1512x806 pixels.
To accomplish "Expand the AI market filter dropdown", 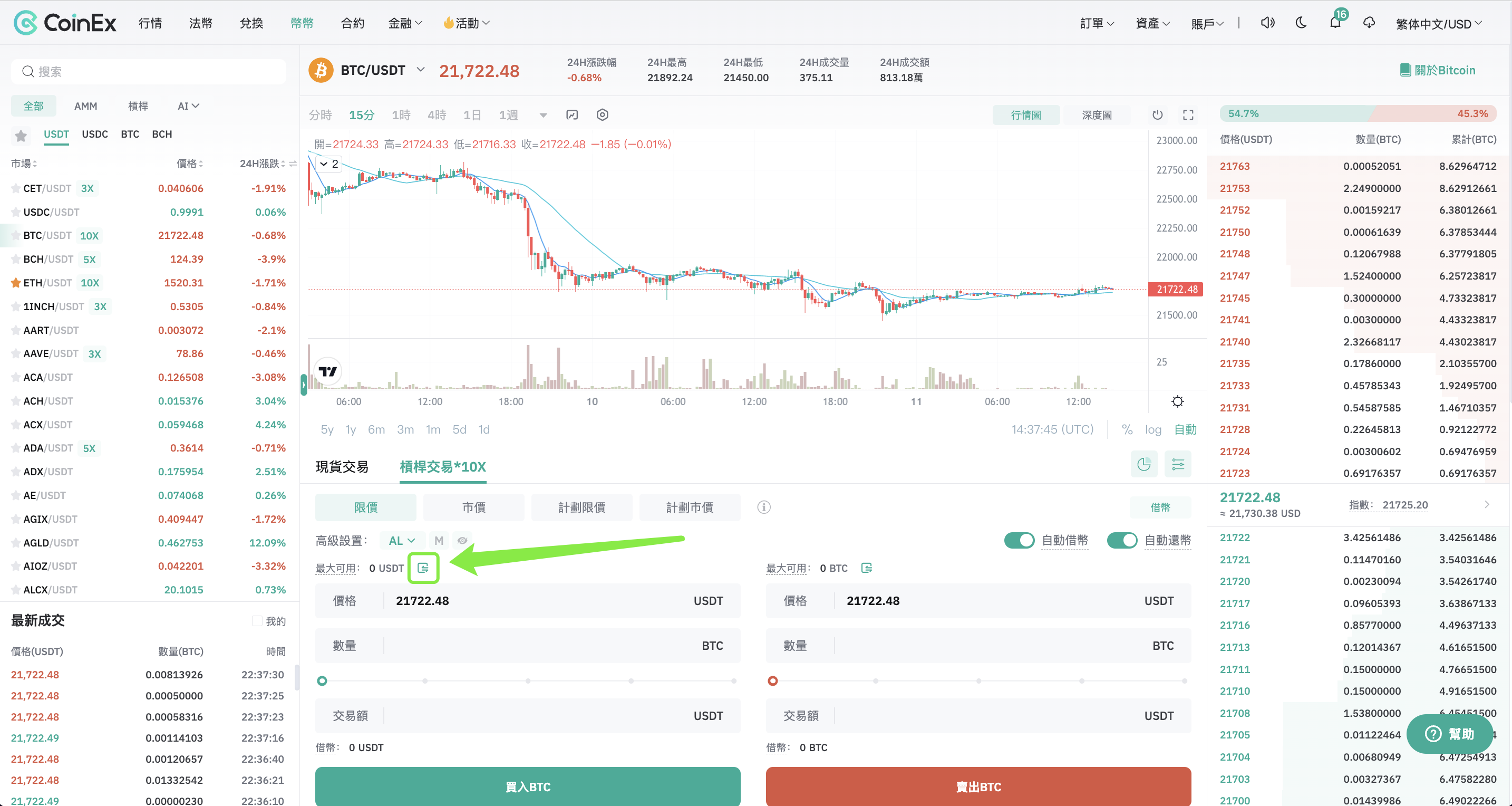I will click(188, 105).
